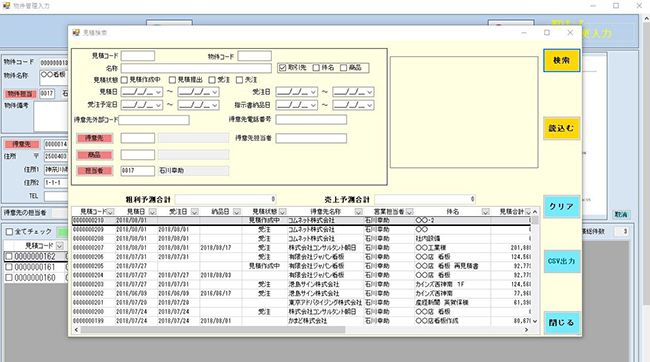Toggle 全てチェック in the background window
Screen dimensions: 650x362
point(10,231)
